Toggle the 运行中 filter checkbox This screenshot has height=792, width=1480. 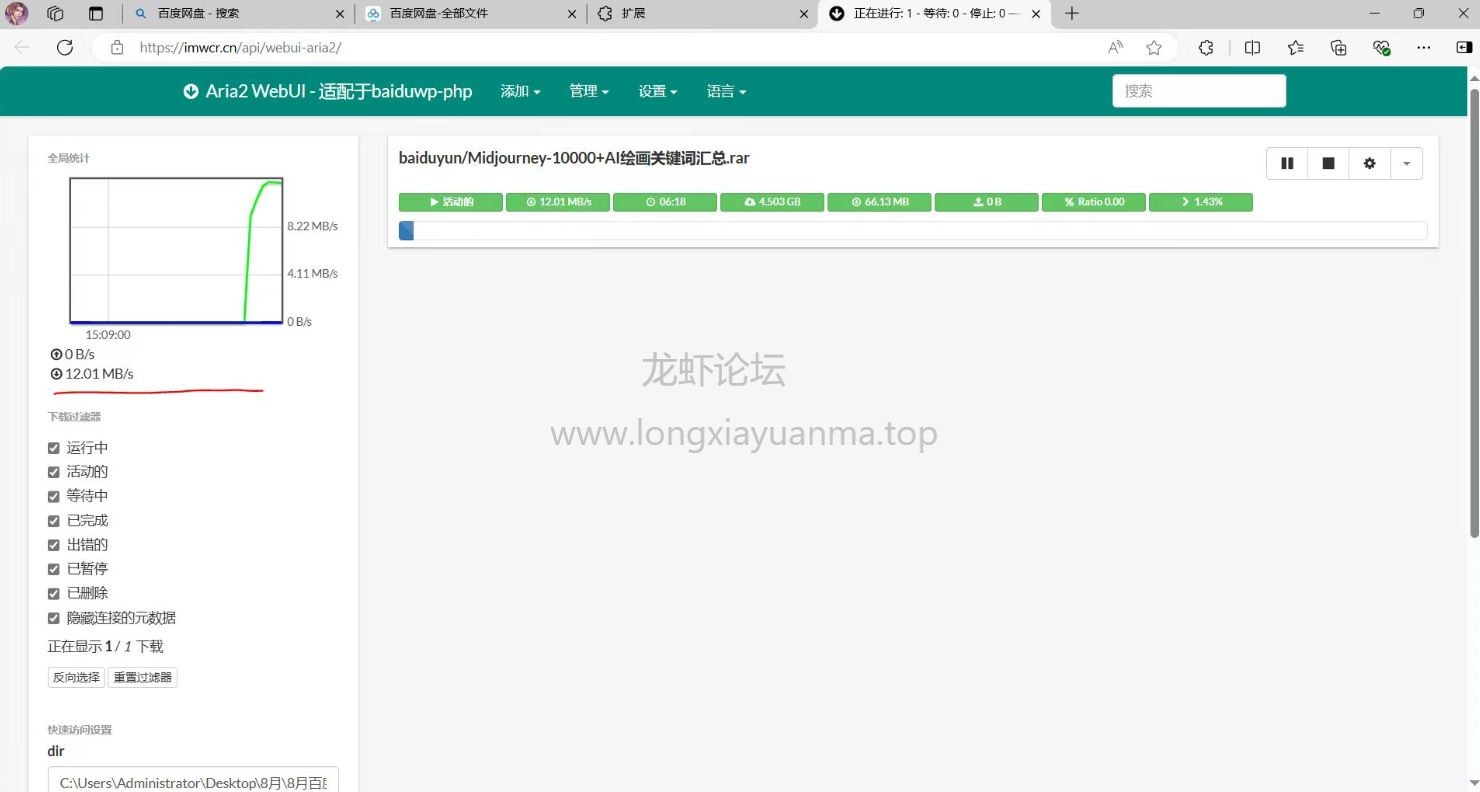54,448
